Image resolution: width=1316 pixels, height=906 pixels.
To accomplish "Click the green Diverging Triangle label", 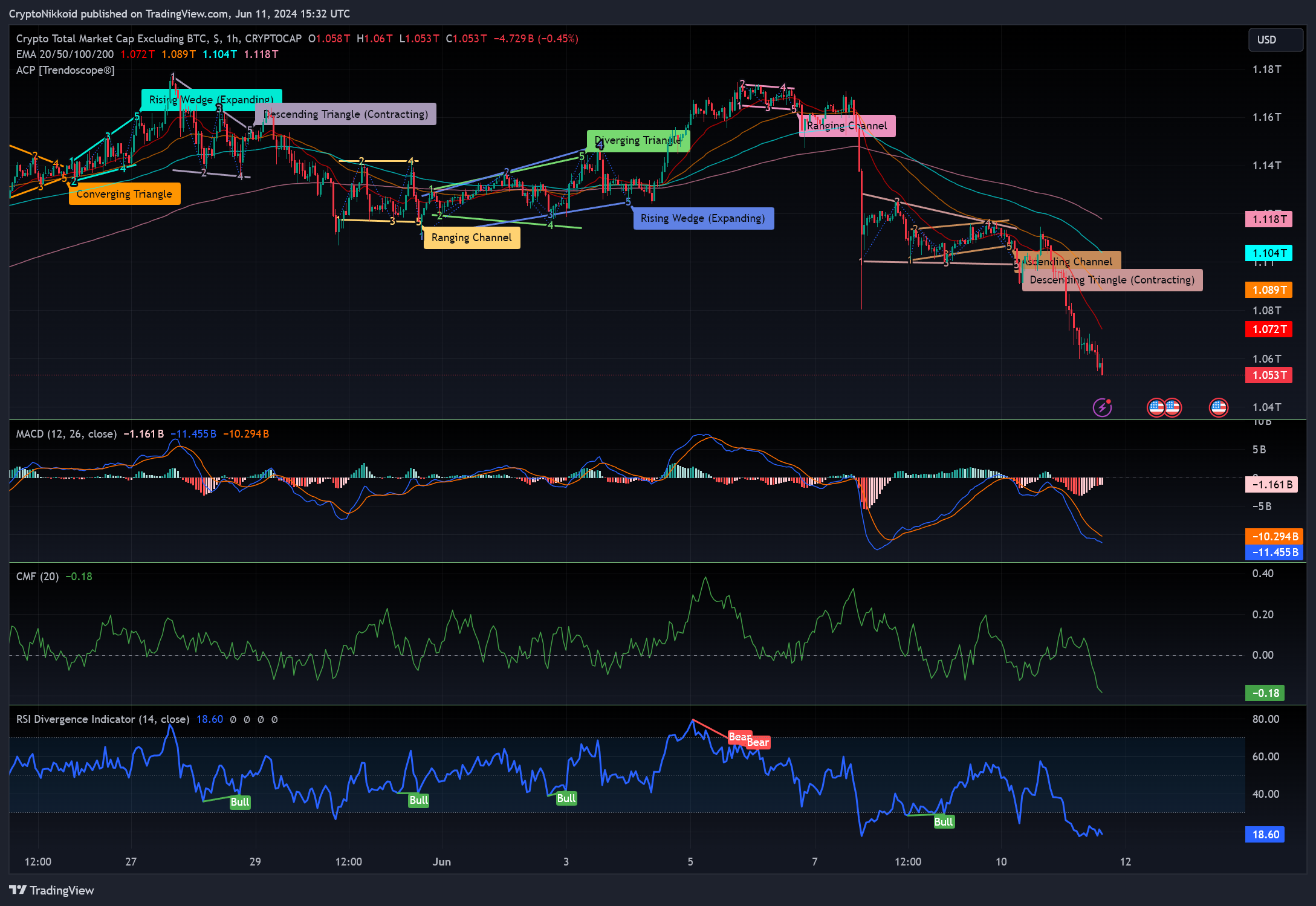I will [638, 141].
